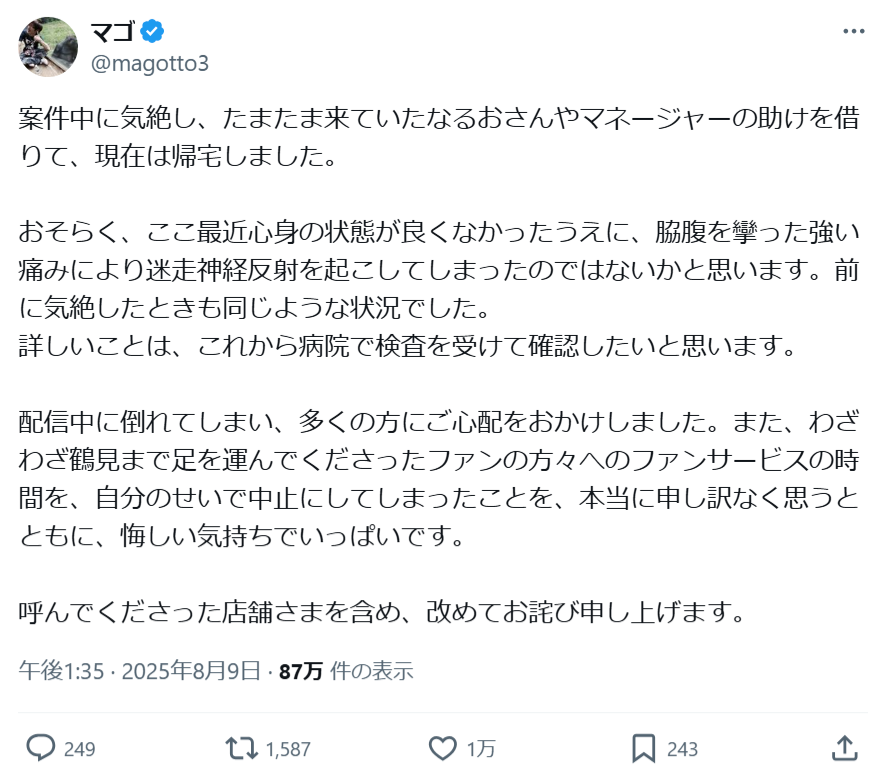Image resolution: width=888 pixels, height=780 pixels.
Task: Click the 1,587 reposts count
Action: [x=288, y=749]
